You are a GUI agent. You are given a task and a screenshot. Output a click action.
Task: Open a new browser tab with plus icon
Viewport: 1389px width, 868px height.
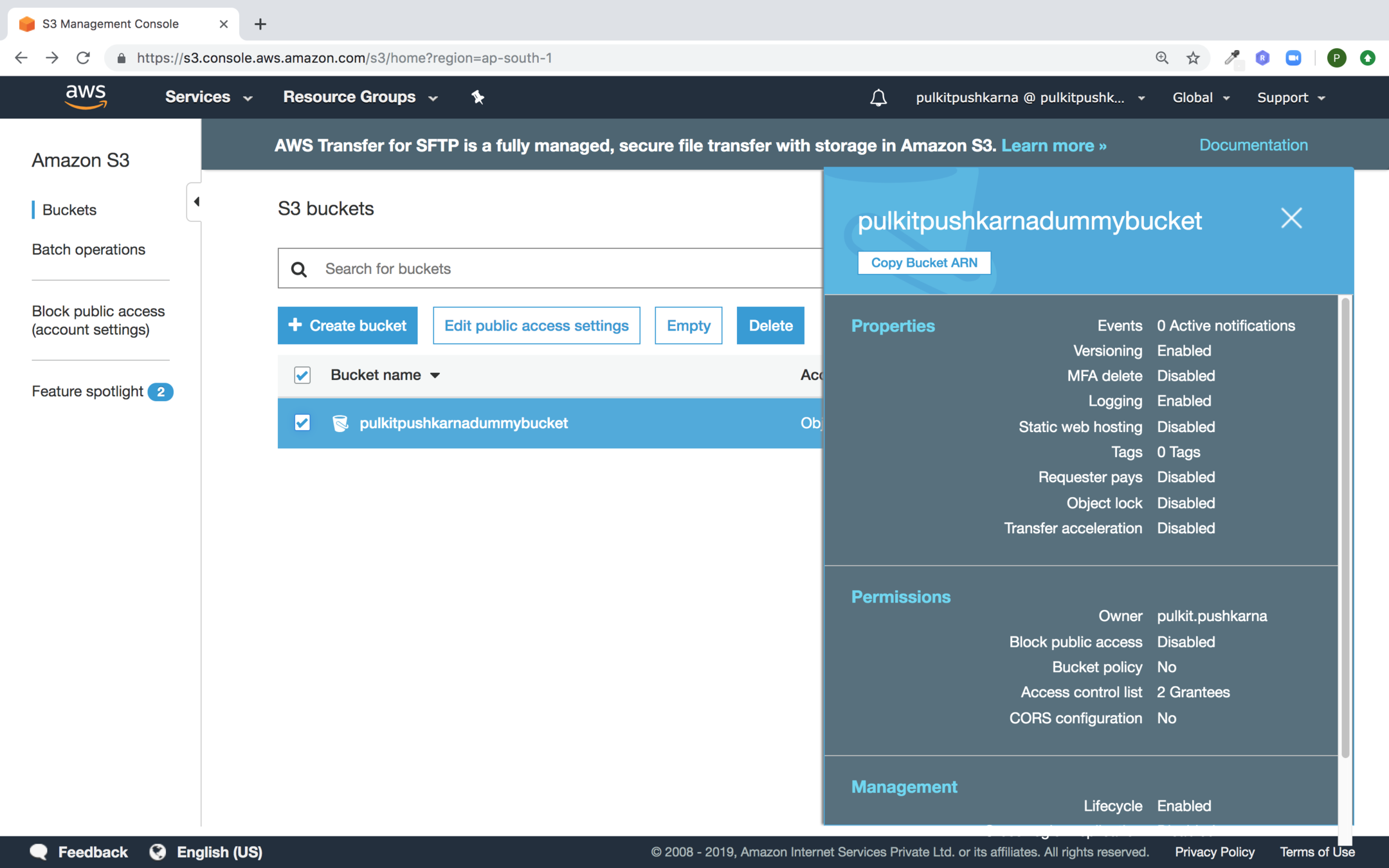pos(260,24)
